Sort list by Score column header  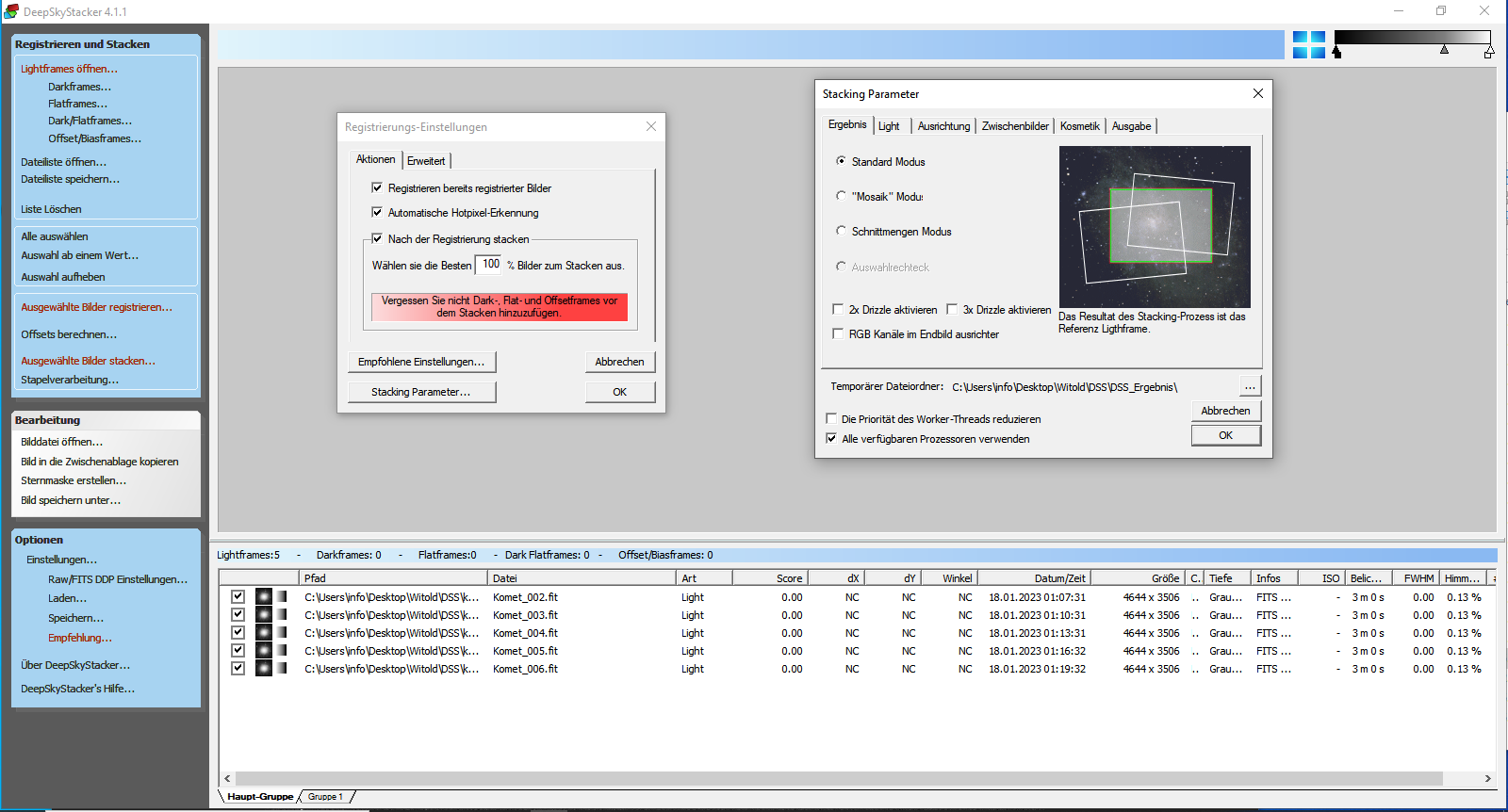point(770,578)
